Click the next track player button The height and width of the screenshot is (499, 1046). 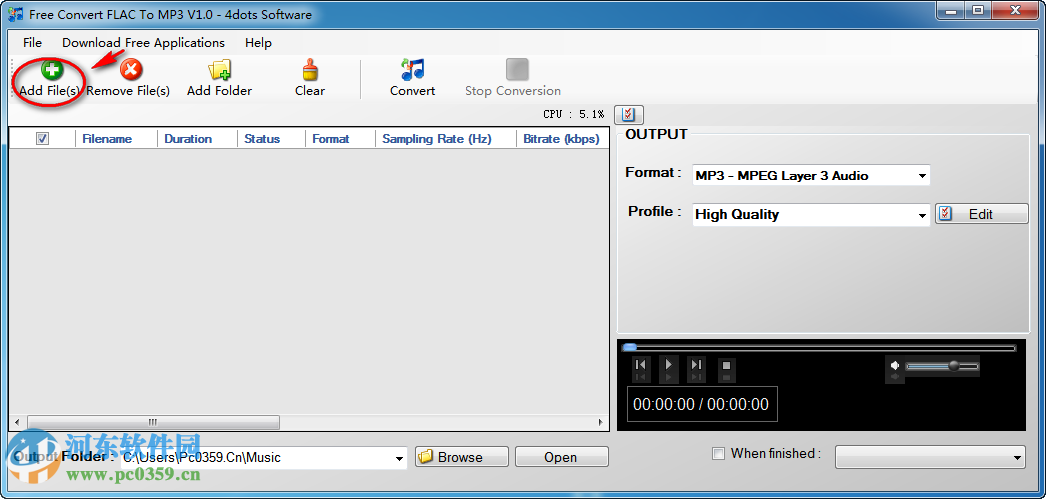tap(696, 365)
